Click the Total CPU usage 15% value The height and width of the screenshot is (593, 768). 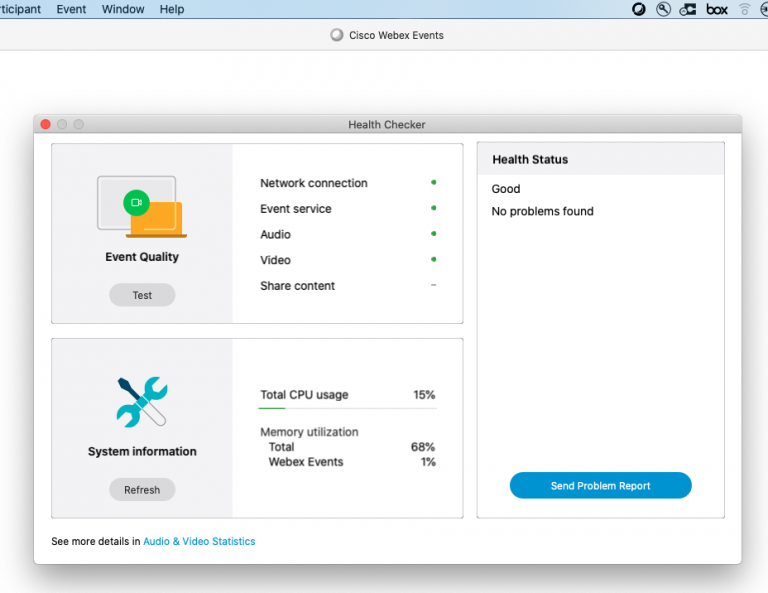[x=424, y=395]
